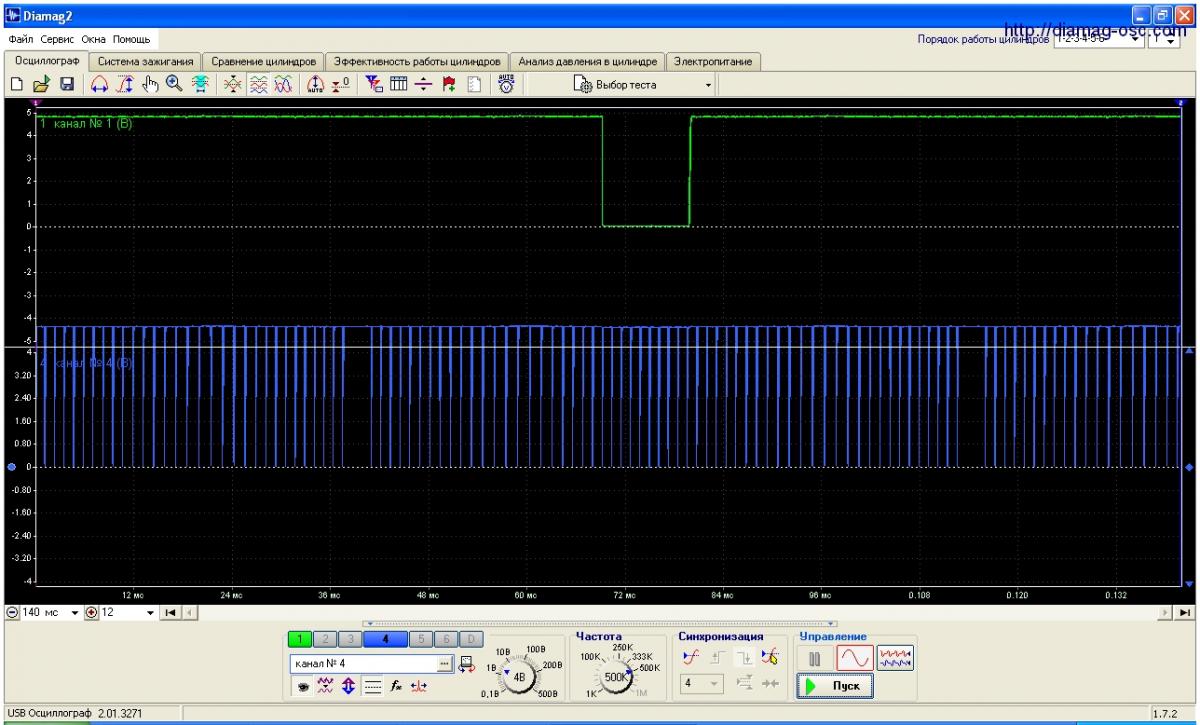Screen dimensions: 1200x725
Task: Click the fx math function icon
Action: coord(396,686)
